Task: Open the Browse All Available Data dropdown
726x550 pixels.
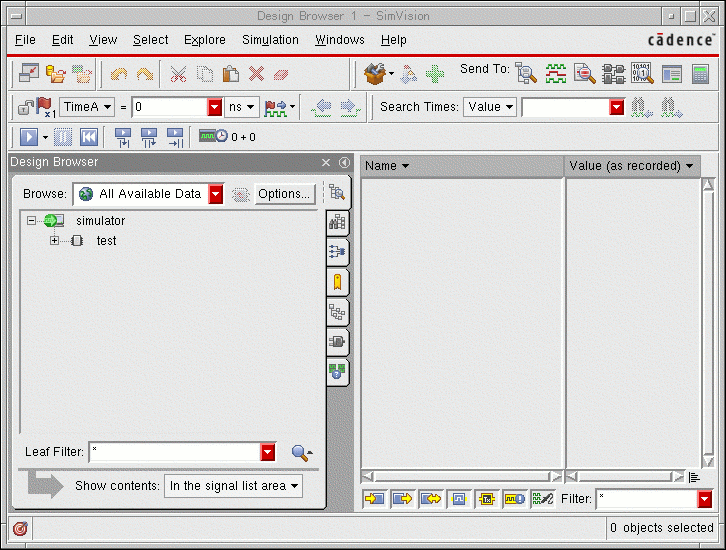Action: pos(216,194)
